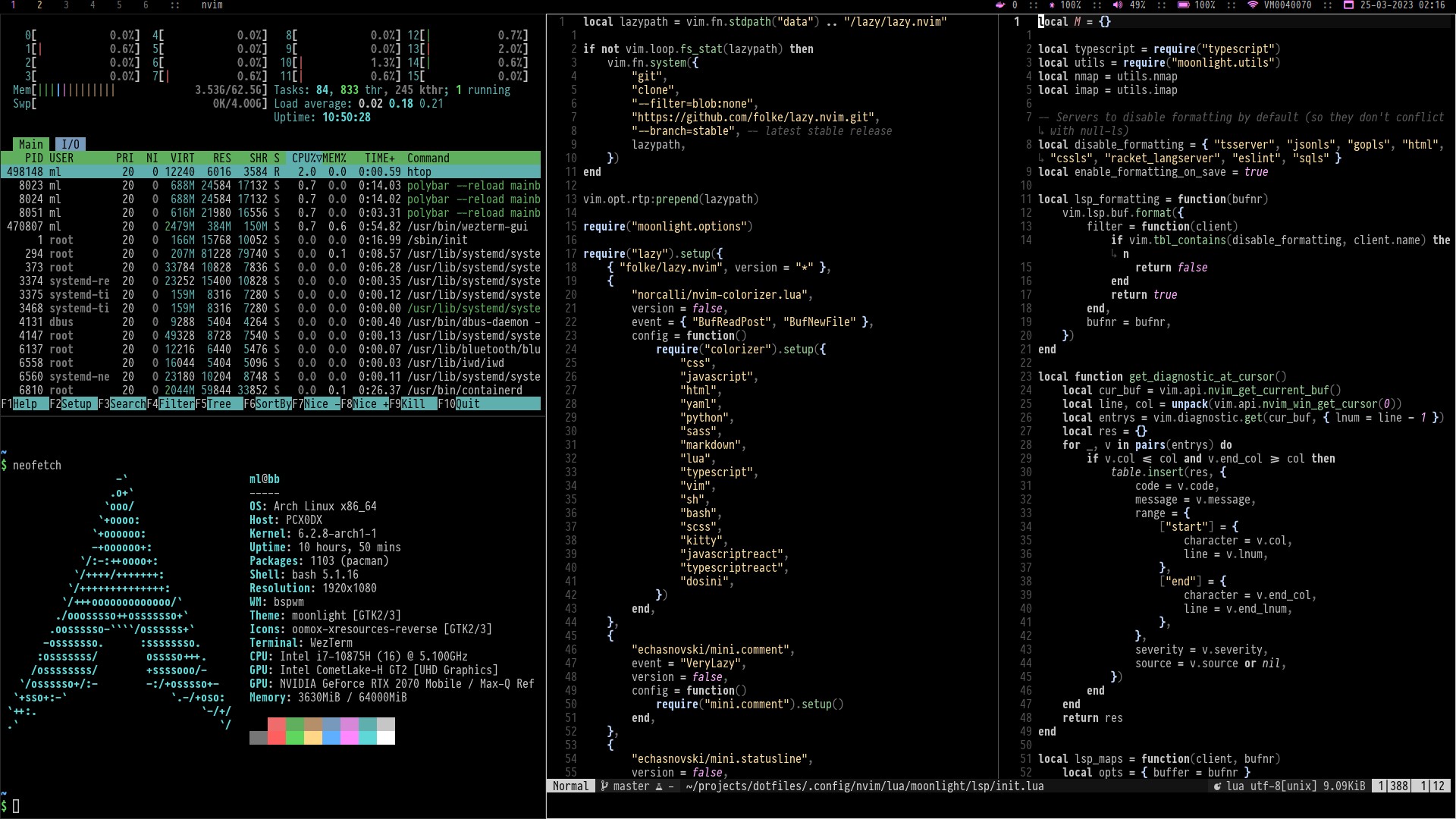Click the lua filetype icon in statusline
Screen dimensions: 1456x819
pyautogui.click(x=1217, y=786)
